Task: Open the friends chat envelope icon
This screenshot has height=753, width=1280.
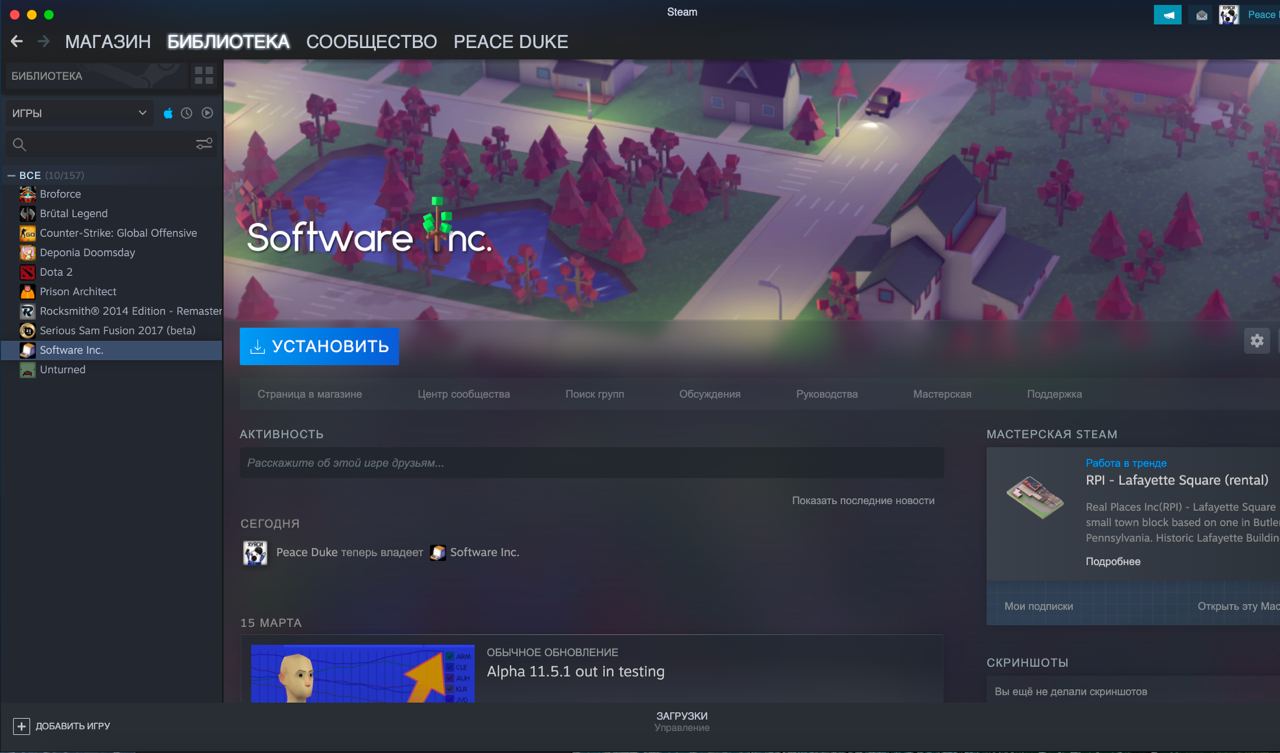Action: click(x=1201, y=15)
